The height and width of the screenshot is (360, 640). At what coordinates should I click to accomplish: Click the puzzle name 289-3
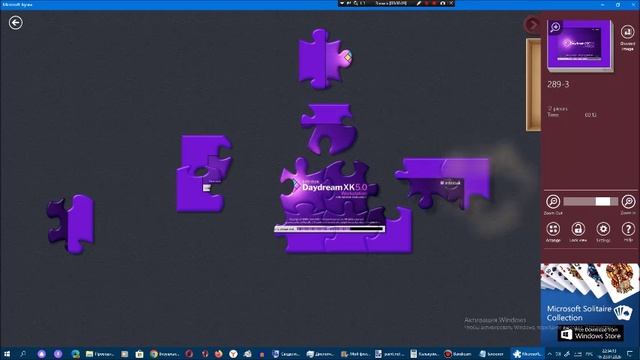[x=558, y=84]
